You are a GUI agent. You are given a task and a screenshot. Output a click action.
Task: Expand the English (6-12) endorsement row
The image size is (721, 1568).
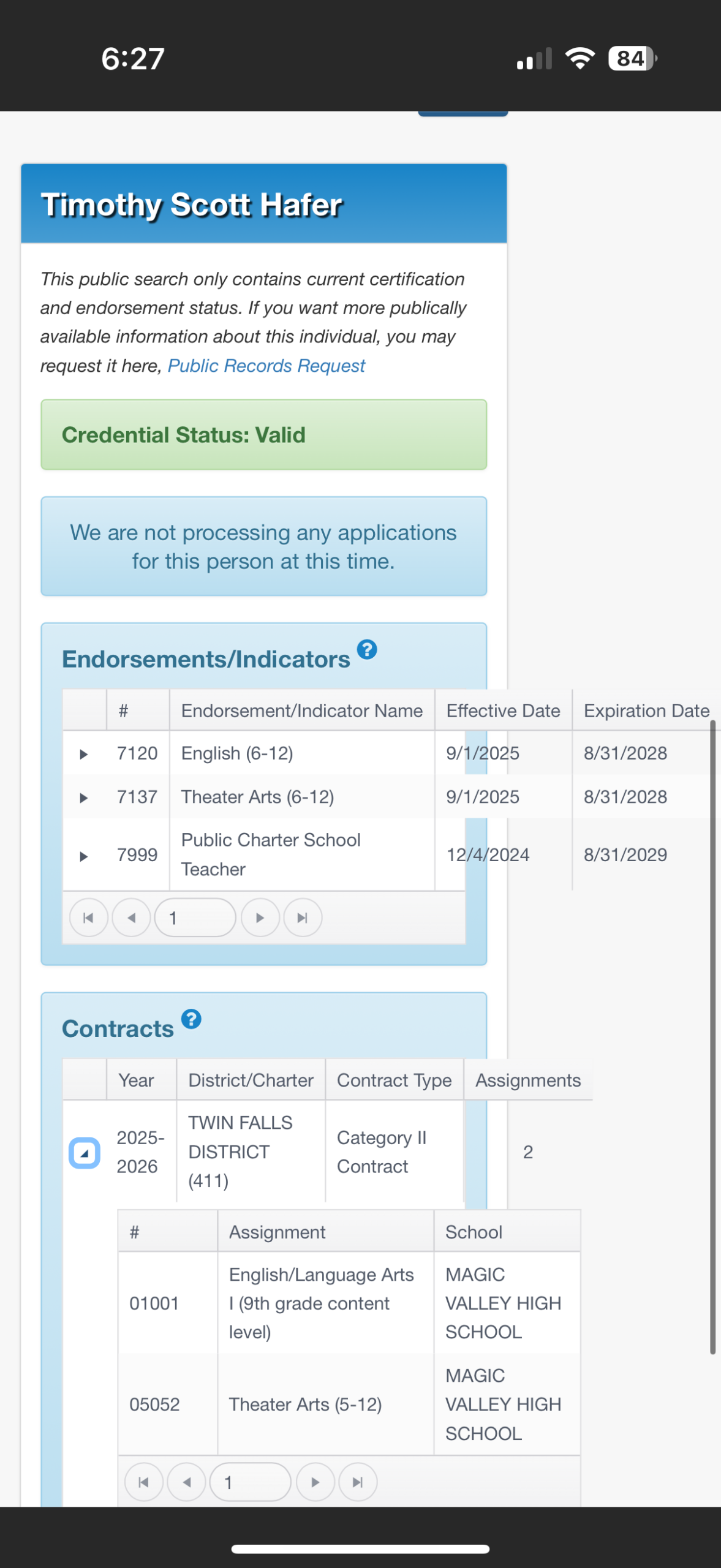[x=84, y=754]
